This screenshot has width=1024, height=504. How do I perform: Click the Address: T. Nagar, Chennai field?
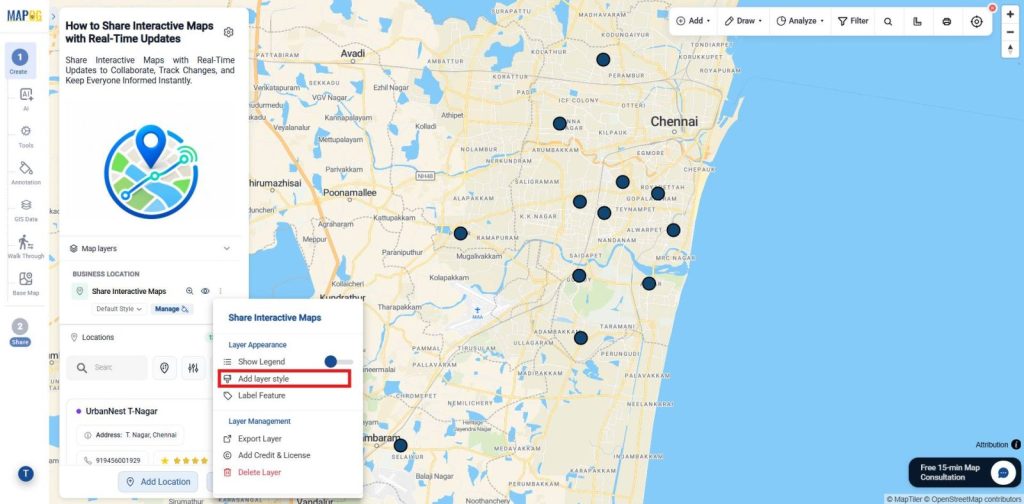pyautogui.click(x=131, y=435)
